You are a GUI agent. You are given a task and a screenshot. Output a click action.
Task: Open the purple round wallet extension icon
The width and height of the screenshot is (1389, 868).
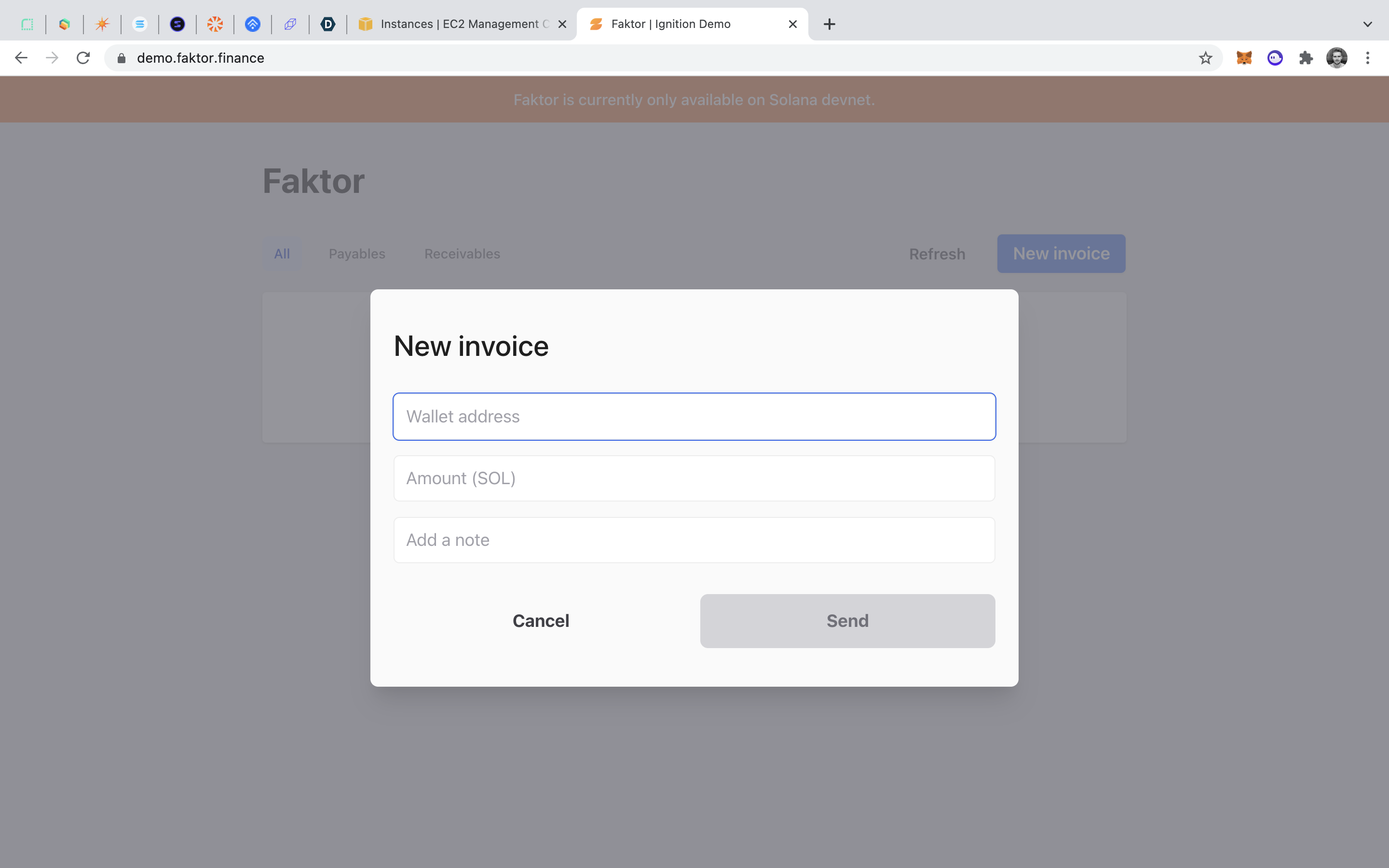(1275, 58)
